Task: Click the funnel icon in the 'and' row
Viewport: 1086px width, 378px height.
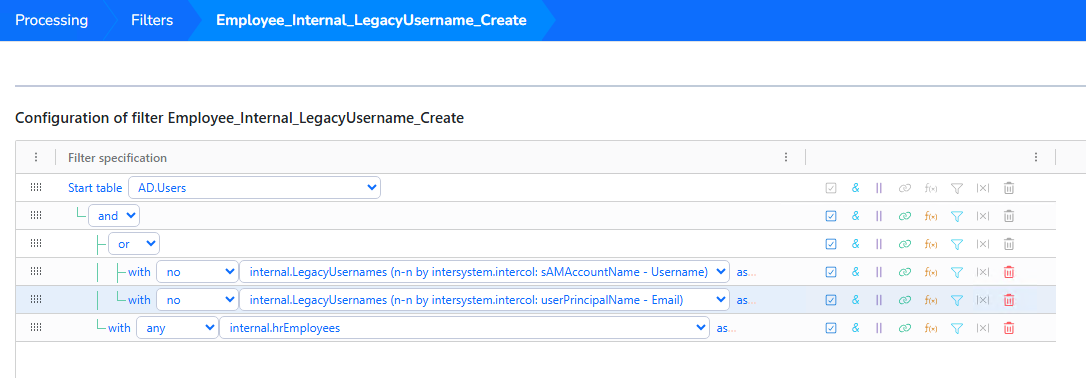Action: [956, 216]
